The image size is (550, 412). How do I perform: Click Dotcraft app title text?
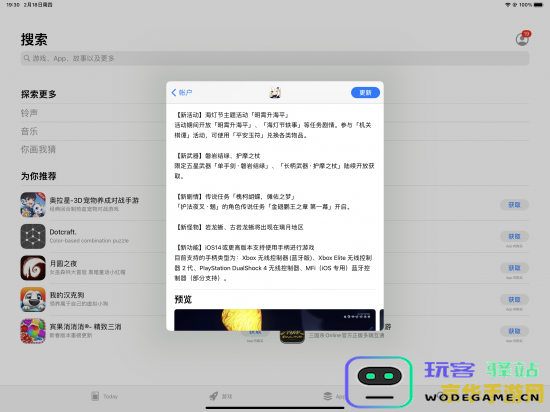pos(63,232)
